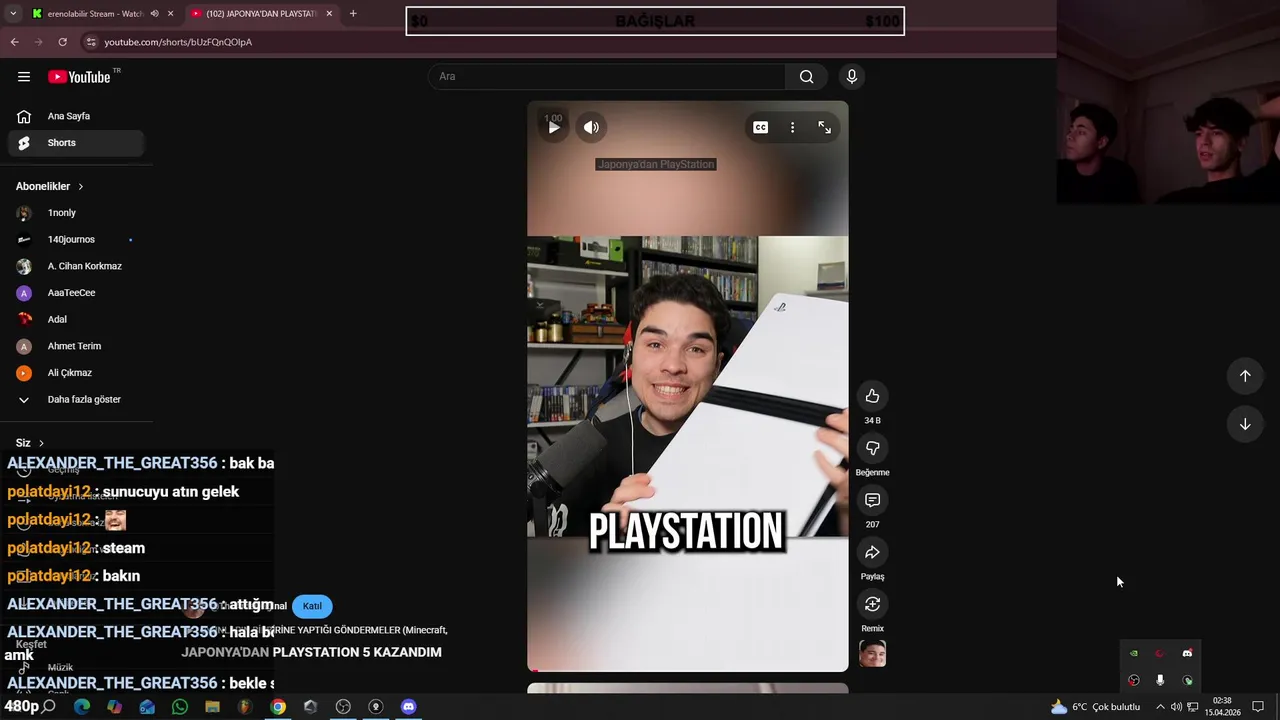Open the Ahmet Terim channel

(75, 346)
